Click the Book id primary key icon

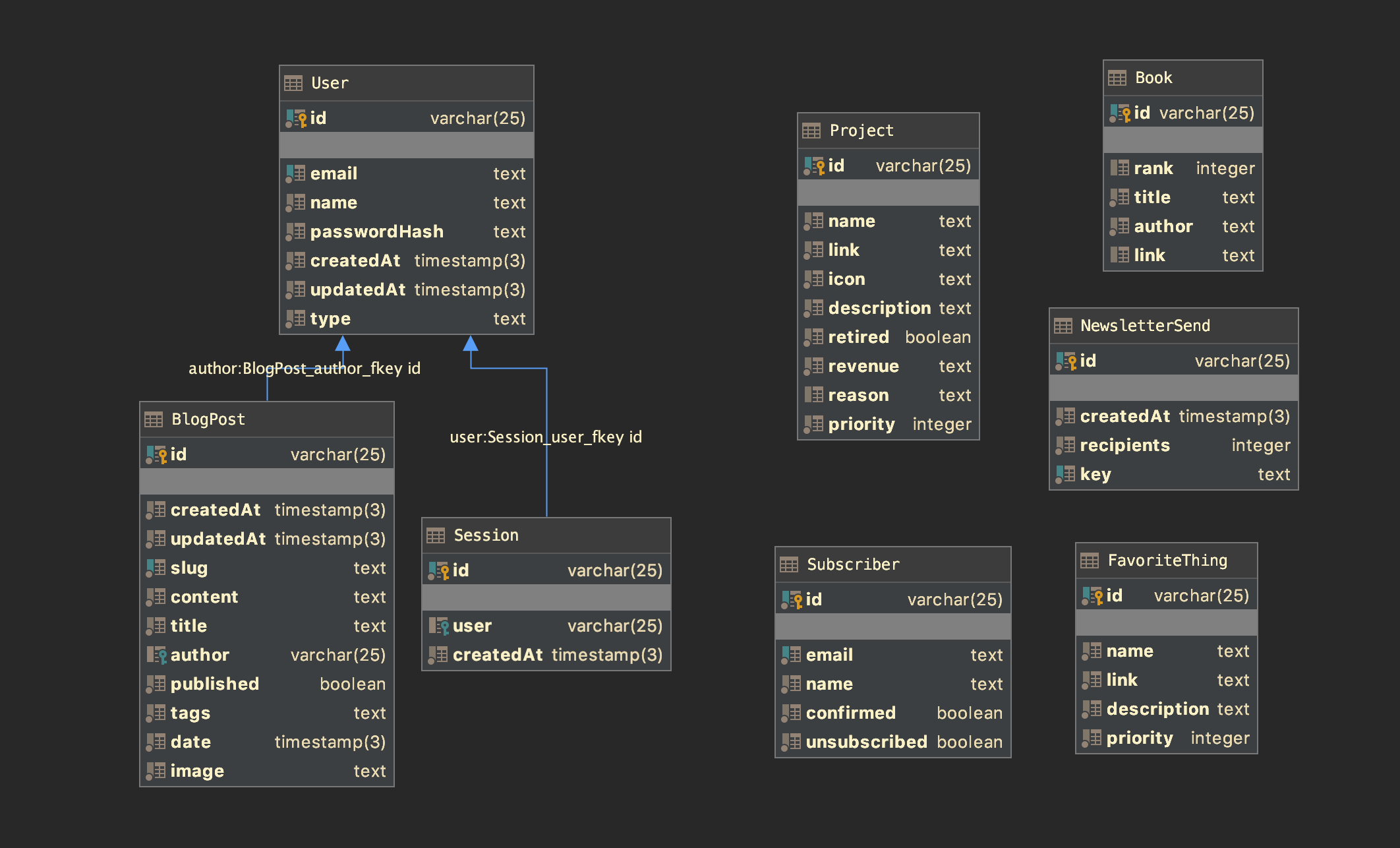1120,113
